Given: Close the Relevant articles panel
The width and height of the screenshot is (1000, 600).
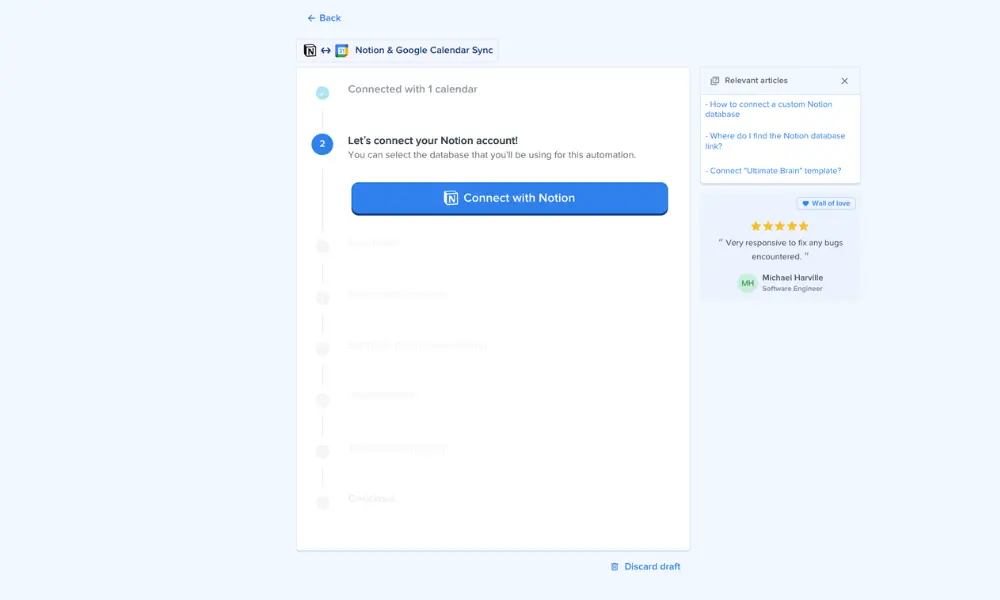Looking at the screenshot, I should pyautogui.click(x=844, y=81).
